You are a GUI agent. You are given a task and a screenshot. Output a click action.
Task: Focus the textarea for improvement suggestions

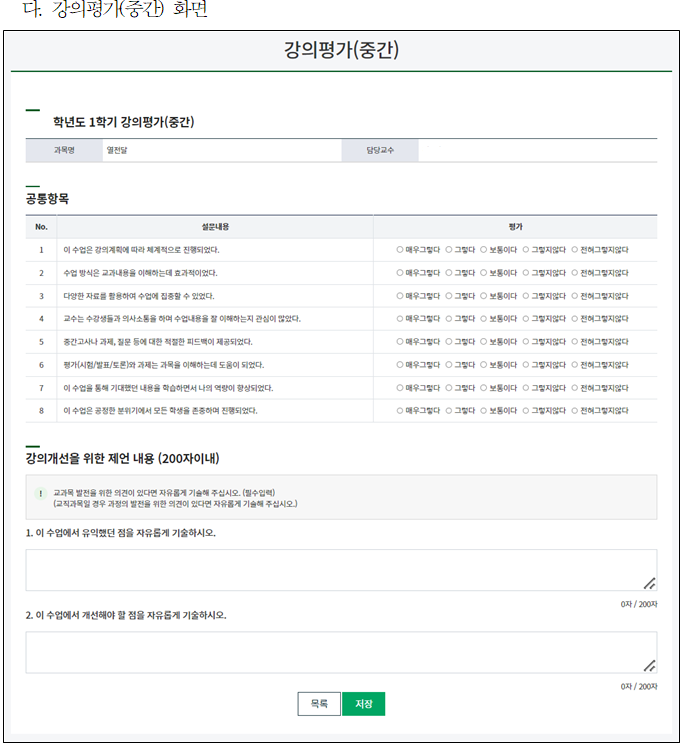click(x=340, y=651)
